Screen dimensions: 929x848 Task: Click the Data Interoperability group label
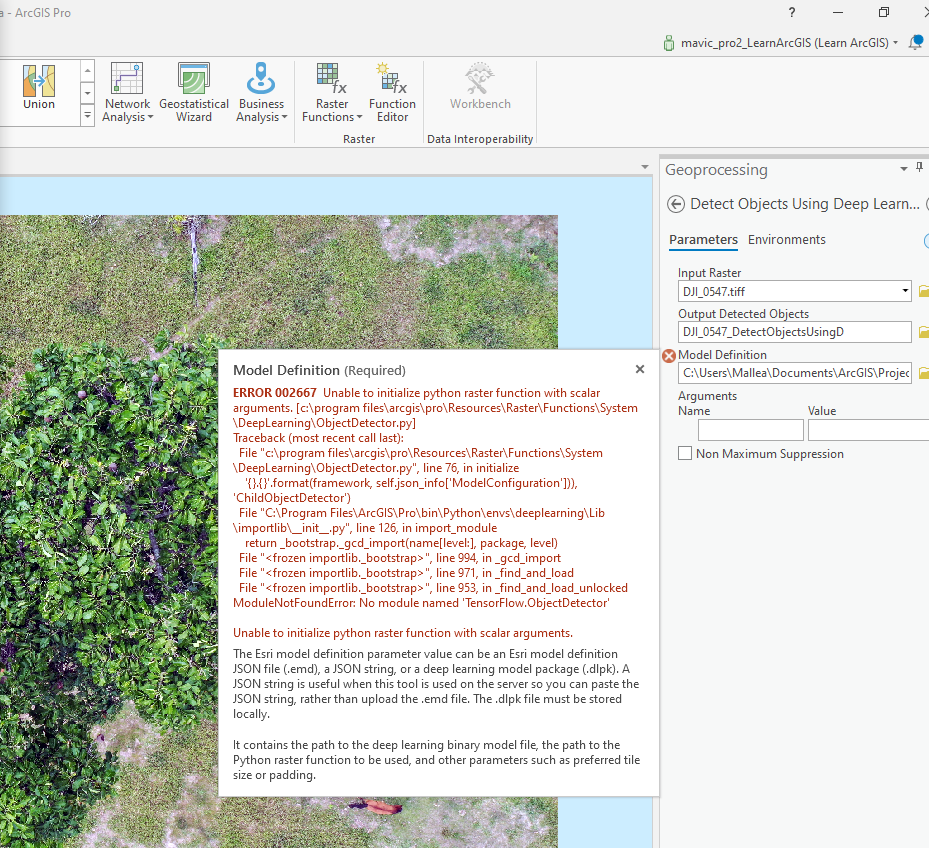tap(480, 139)
